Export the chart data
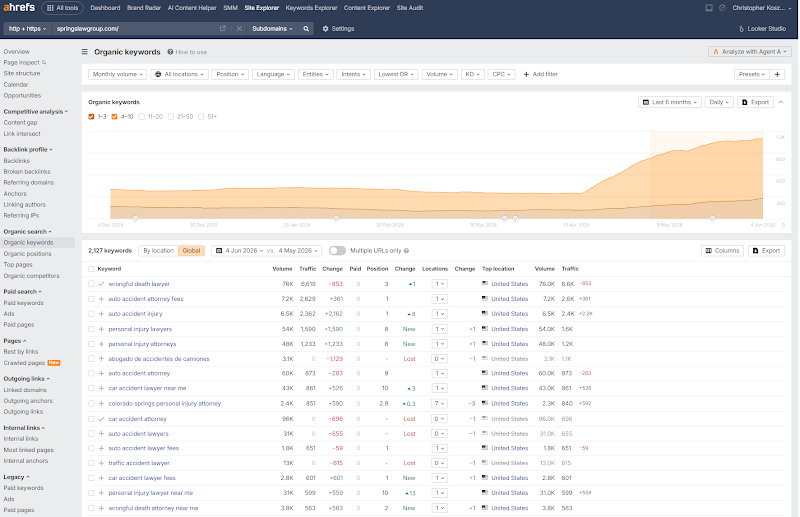800x517 pixels. (x=755, y=102)
